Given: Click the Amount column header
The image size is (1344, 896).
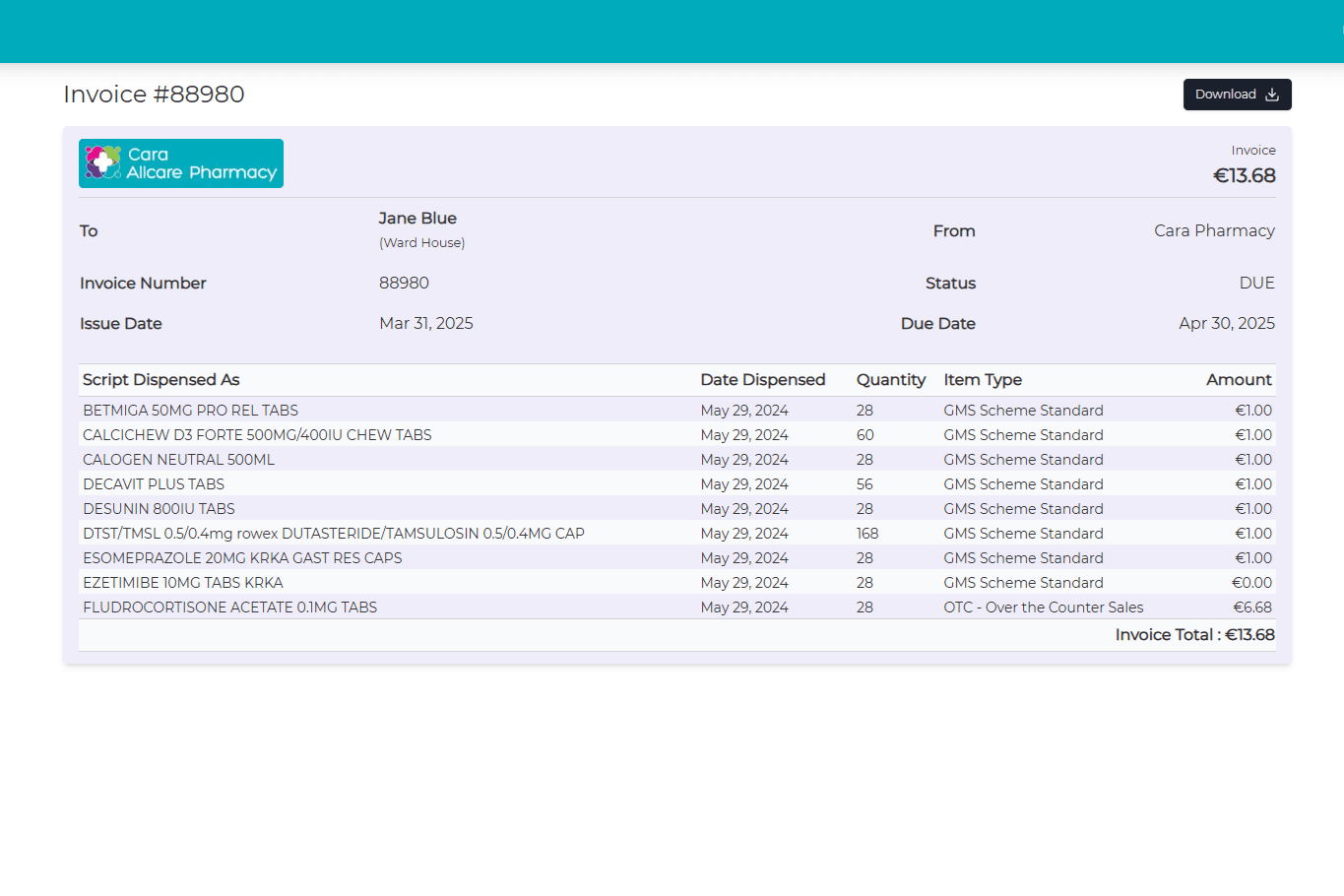Looking at the screenshot, I should click(x=1239, y=379).
